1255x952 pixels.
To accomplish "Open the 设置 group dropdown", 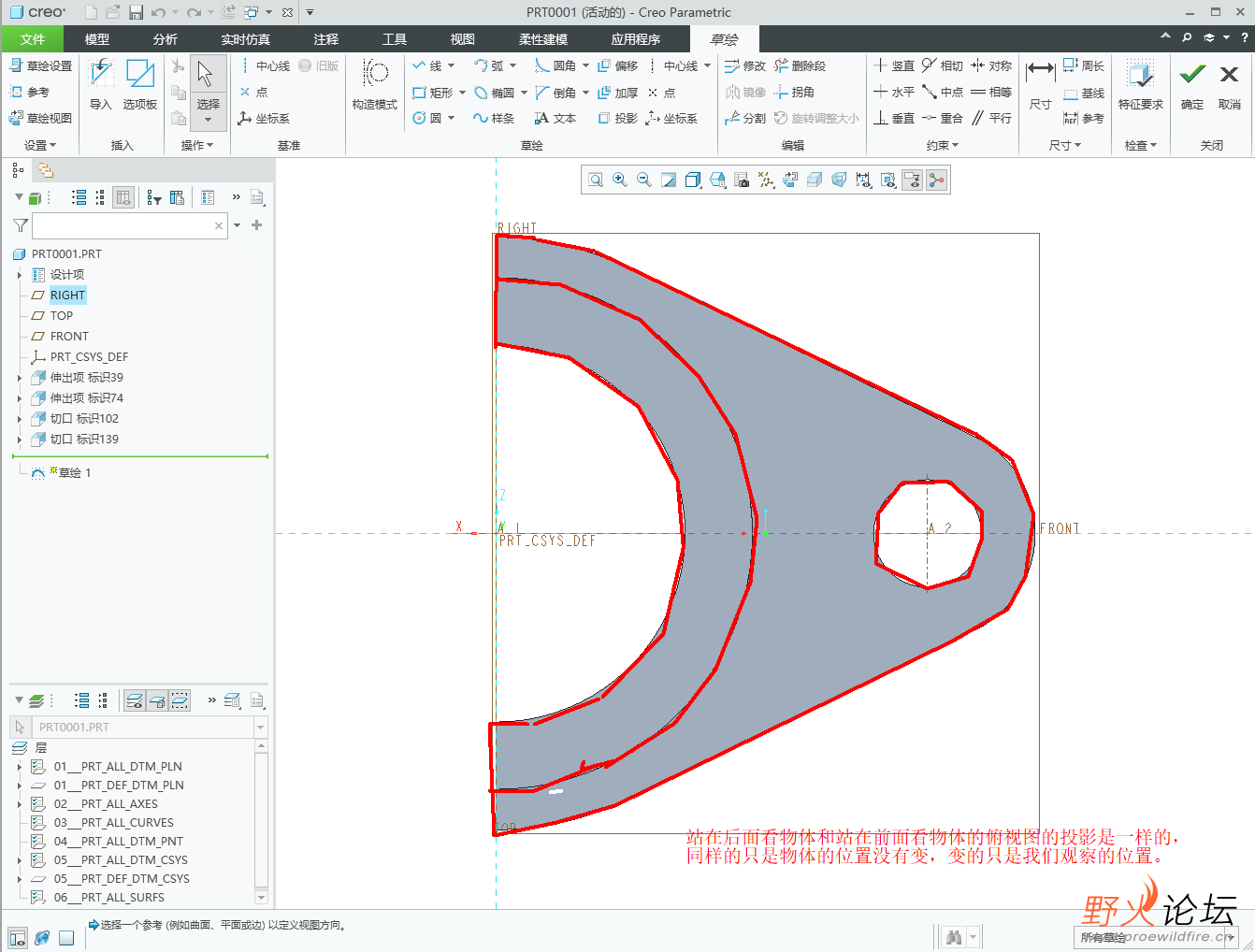I will click(x=40, y=145).
